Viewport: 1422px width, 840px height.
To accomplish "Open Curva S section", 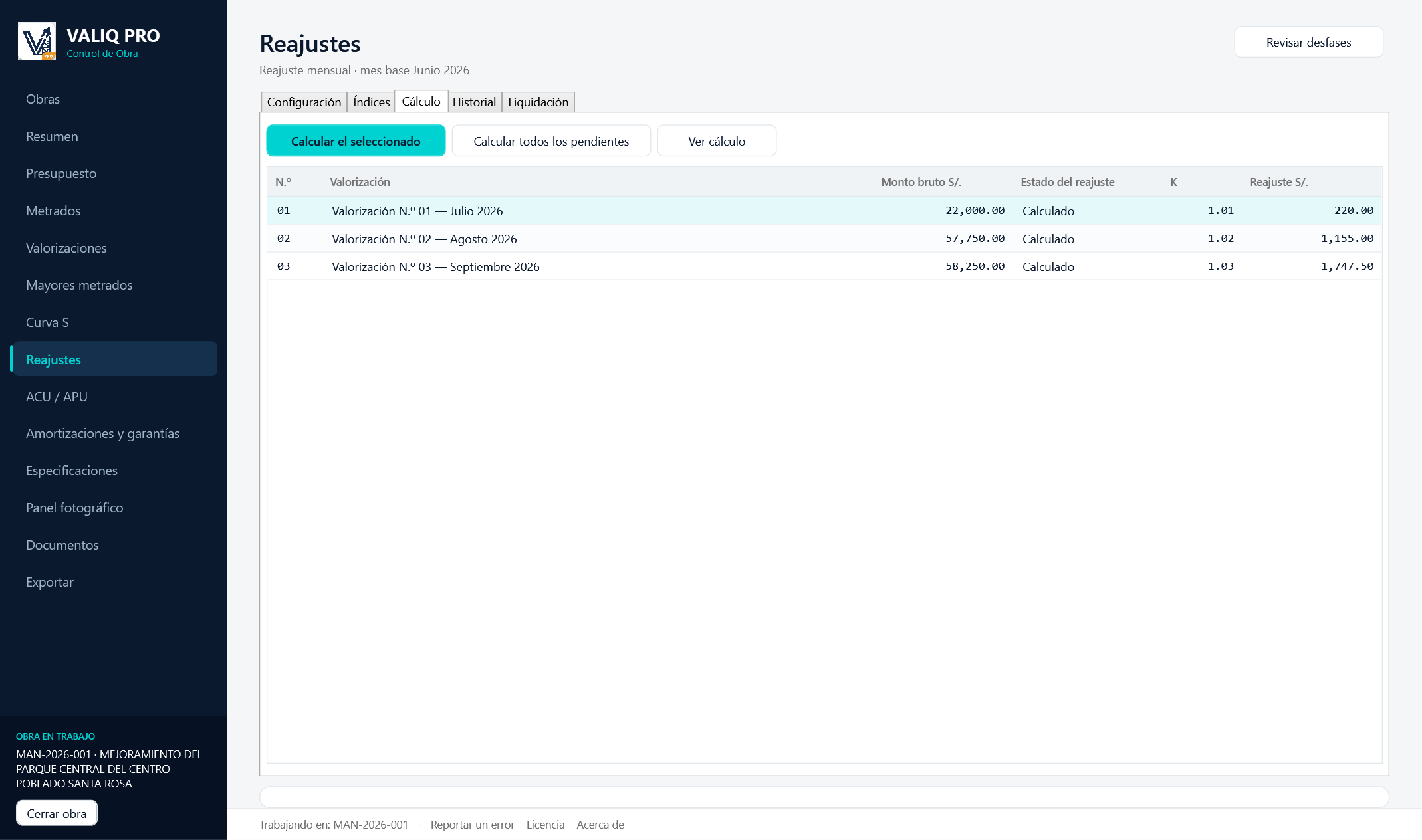I will click(x=47, y=322).
